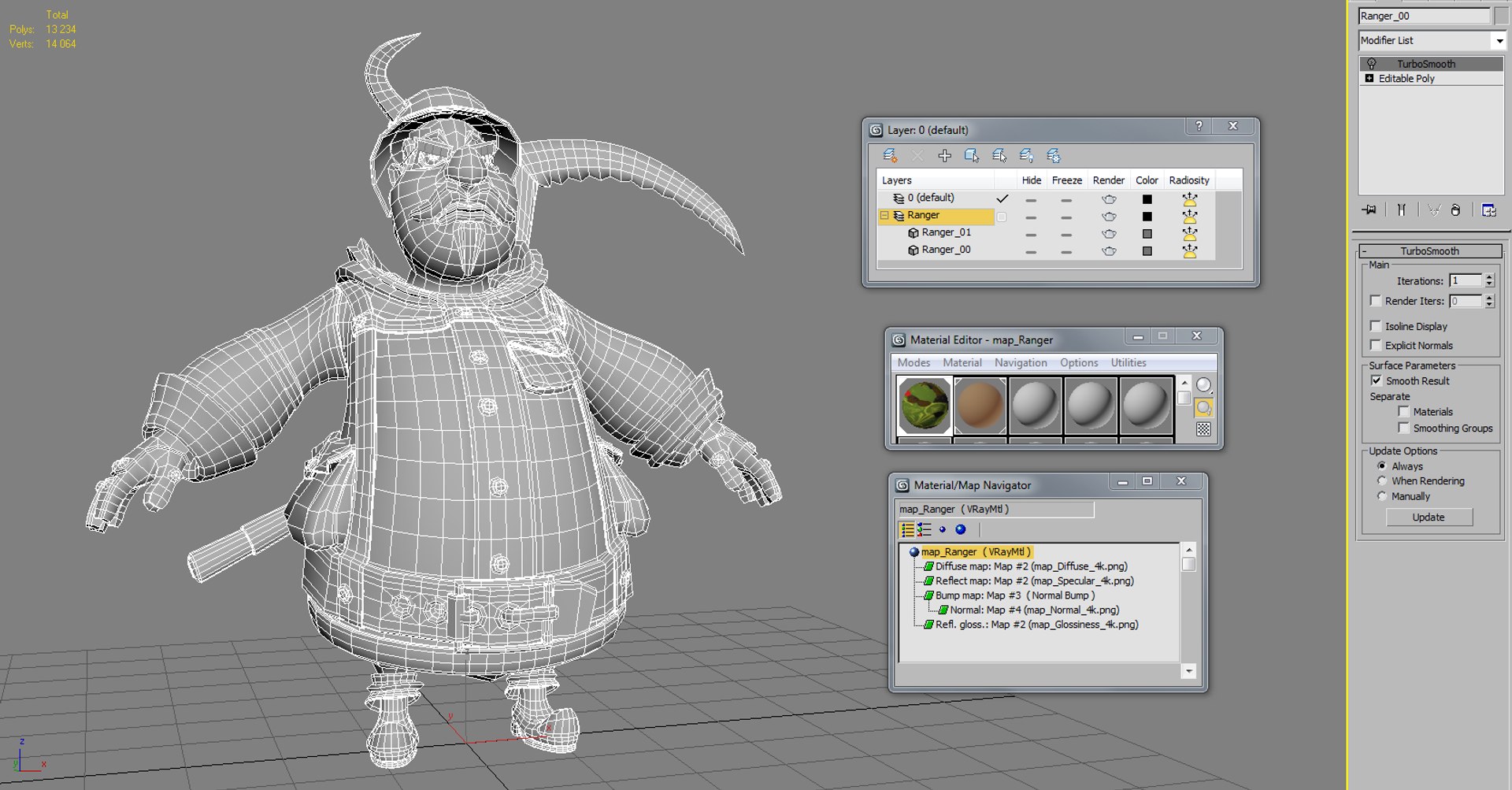Image resolution: width=1512 pixels, height=790 pixels.
Task: Toggle Smooth Result checkbox
Action: (1376, 380)
